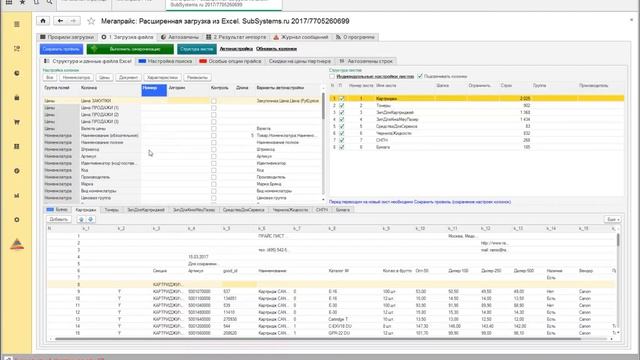The height and width of the screenshot is (360, 640).
Task: Toggle the Контроль checkbox for Валюта цены row
Action: 213,129
